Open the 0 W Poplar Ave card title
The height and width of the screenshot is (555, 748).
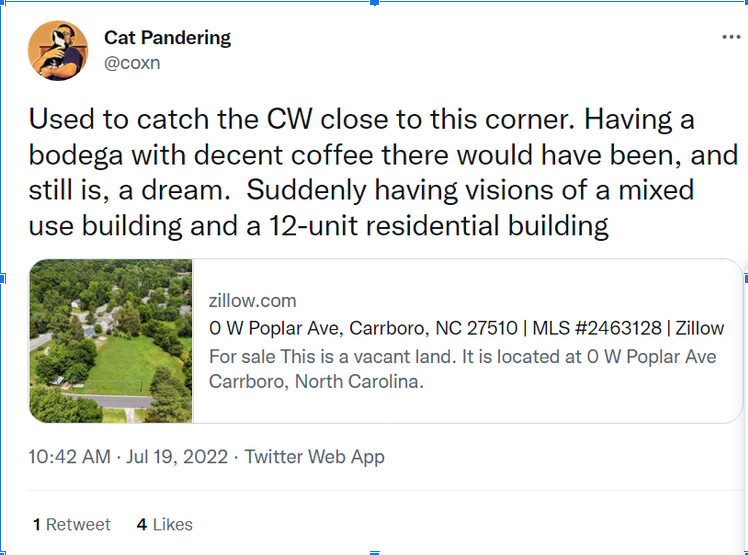(466, 328)
